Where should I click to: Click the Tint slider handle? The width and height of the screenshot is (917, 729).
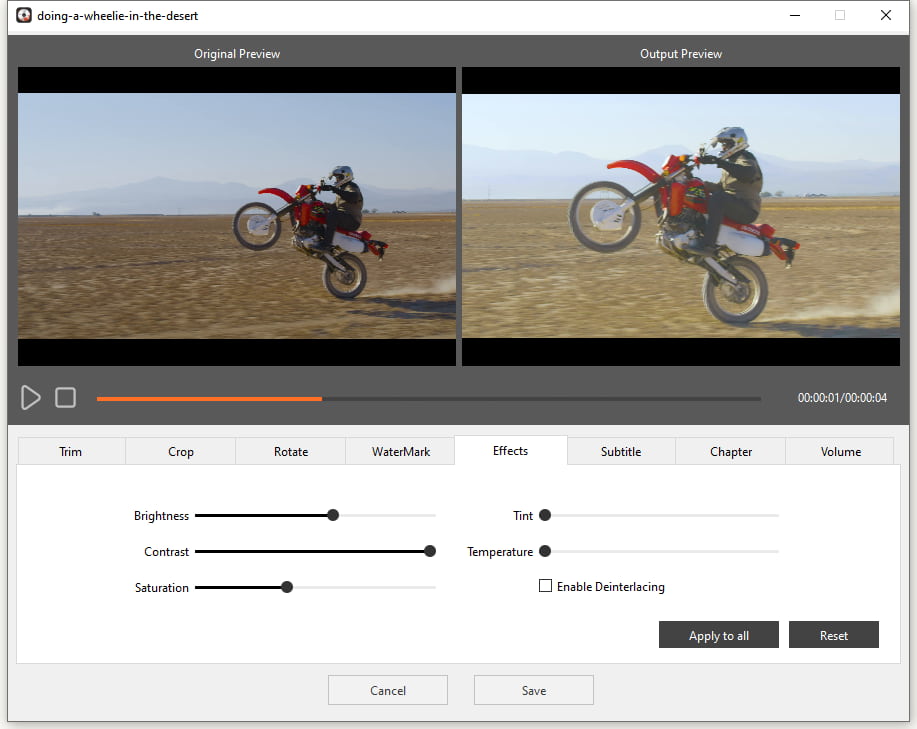tap(545, 515)
